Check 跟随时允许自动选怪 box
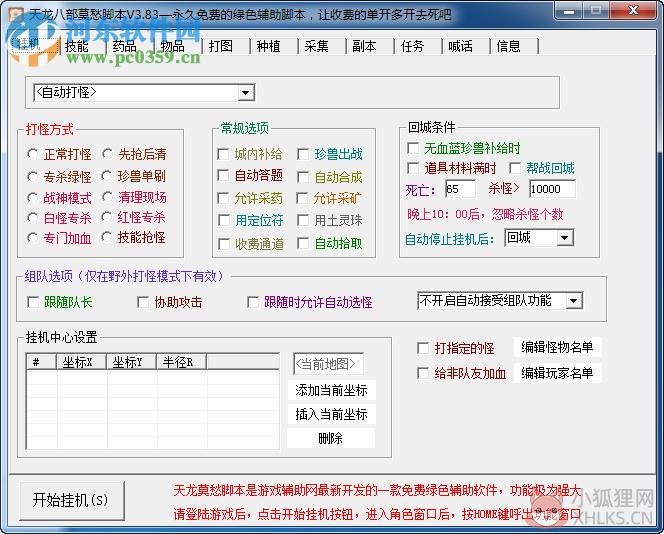Viewport: 664px width, 534px height. tap(253, 302)
